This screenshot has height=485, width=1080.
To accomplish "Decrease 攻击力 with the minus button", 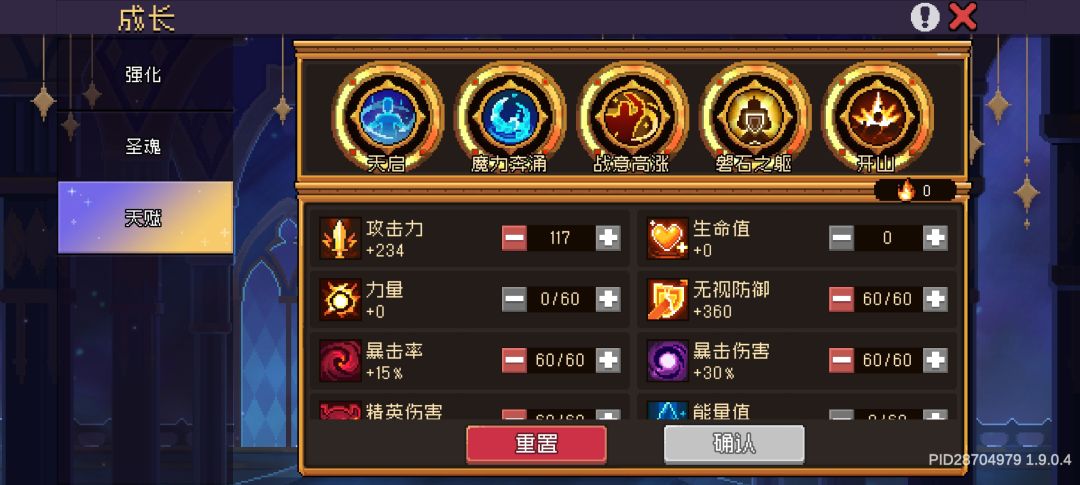I will click(x=514, y=238).
